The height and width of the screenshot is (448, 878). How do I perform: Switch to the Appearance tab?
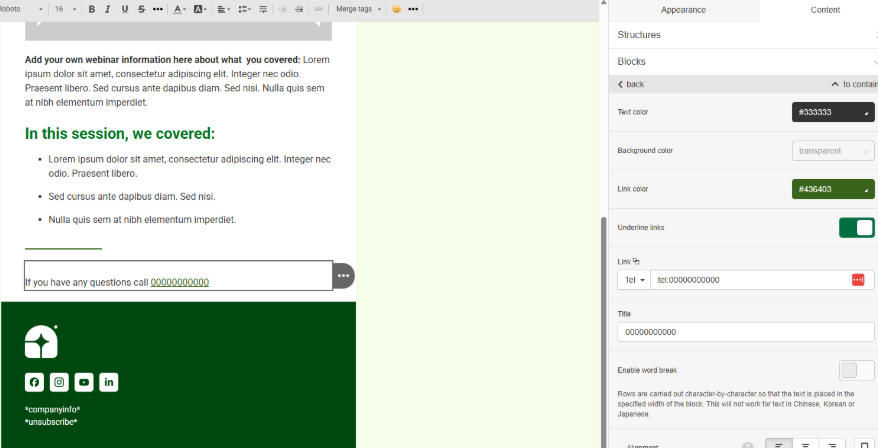pos(683,10)
